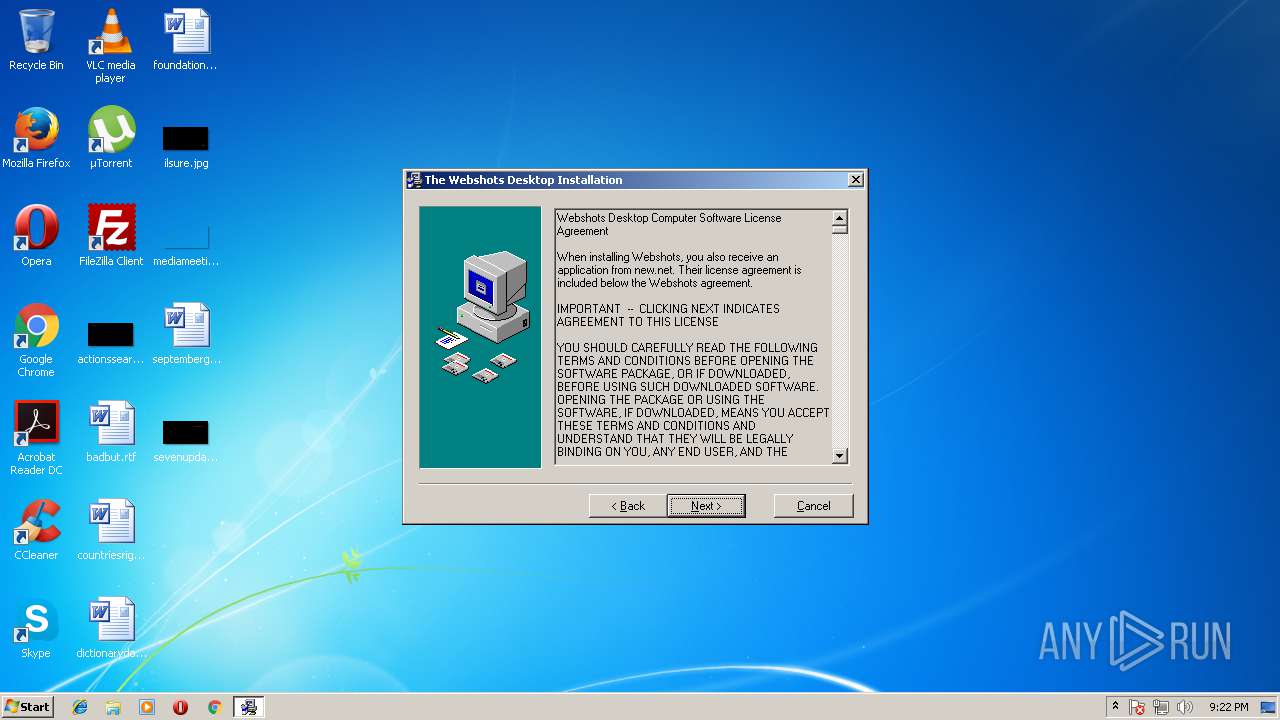Select the Skype desktop shortcut
This screenshot has width=1280, height=720.
tap(36, 628)
